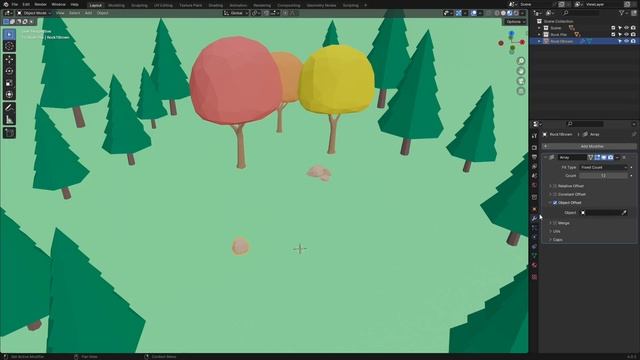Open Output properties tab
The width and height of the screenshot is (640, 360).
pos(534,157)
